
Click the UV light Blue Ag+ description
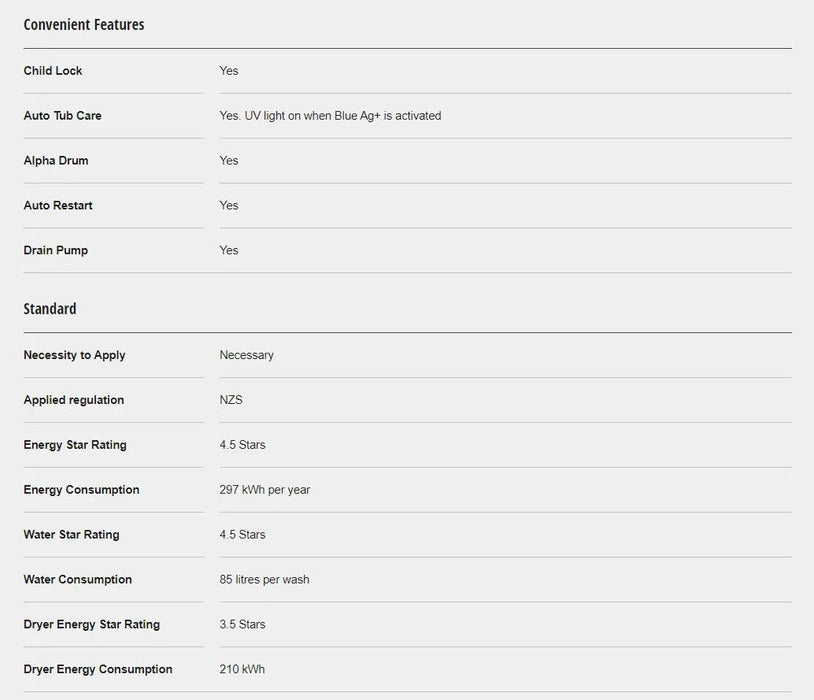point(330,116)
